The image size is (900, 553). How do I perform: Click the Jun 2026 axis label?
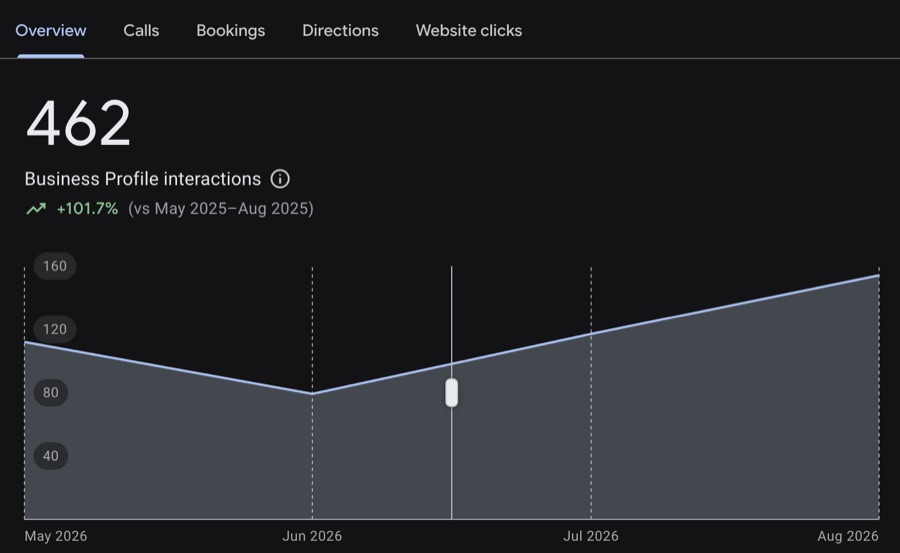click(312, 536)
